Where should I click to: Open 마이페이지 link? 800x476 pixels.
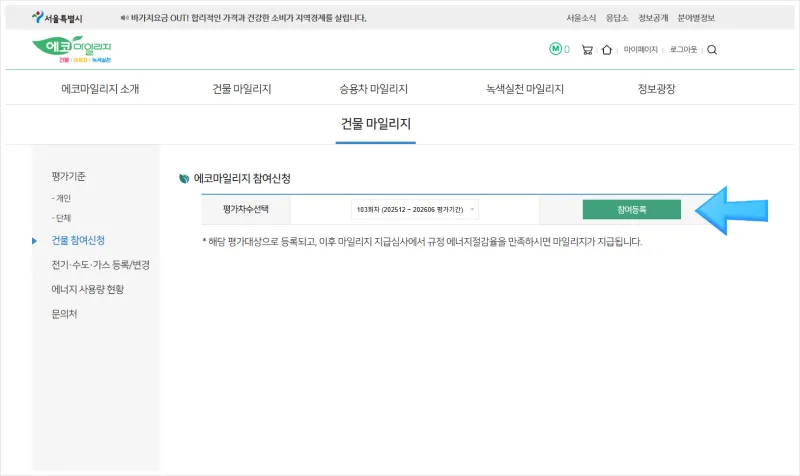pyautogui.click(x=640, y=49)
